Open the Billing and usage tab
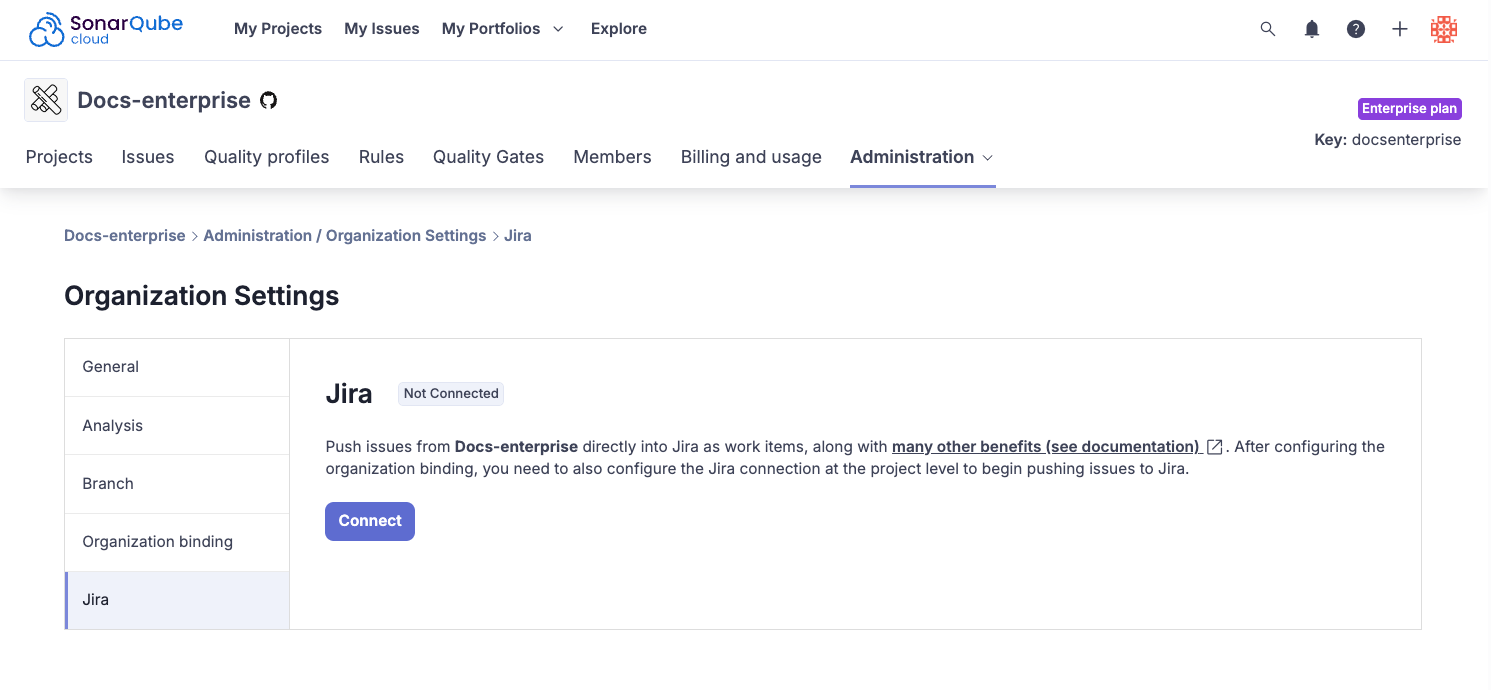Viewport: 1491px width, 690px height. point(751,157)
